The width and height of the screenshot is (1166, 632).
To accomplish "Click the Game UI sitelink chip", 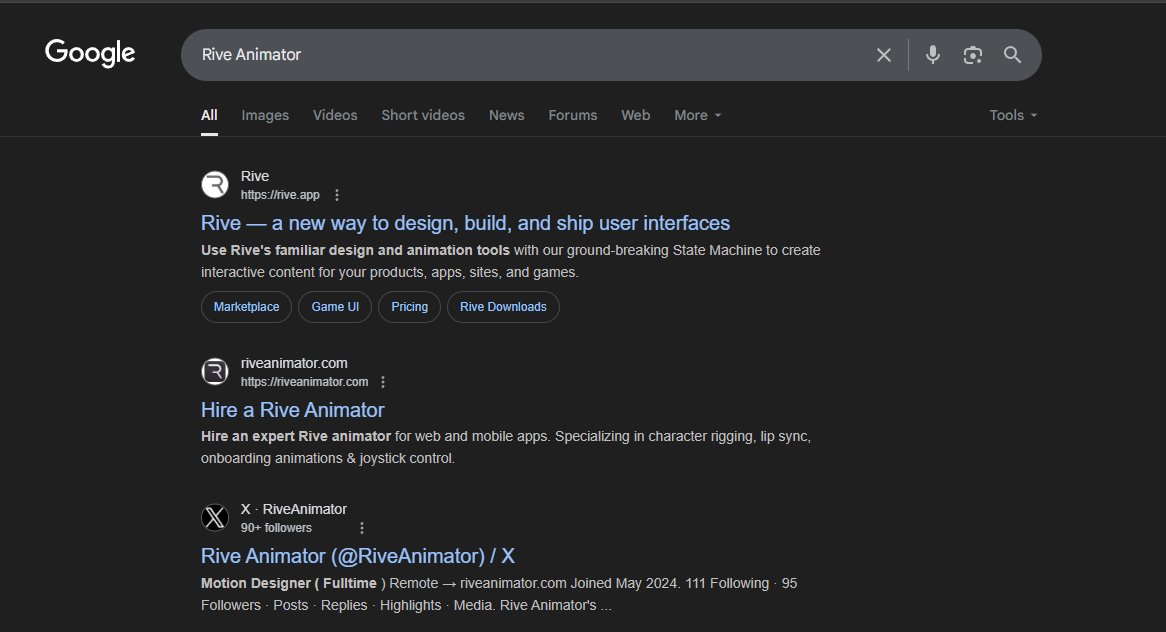I will [x=335, y=307].
